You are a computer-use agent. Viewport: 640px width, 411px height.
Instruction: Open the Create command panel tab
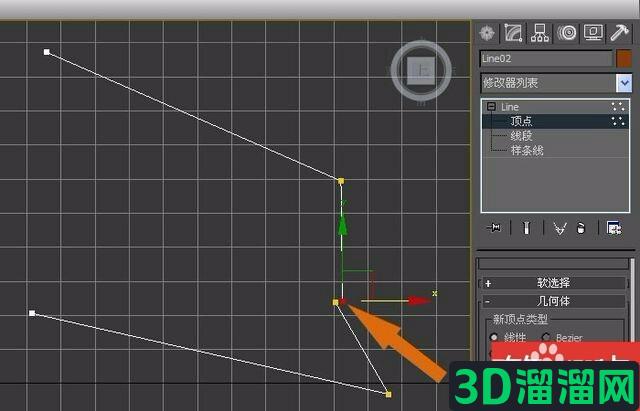pos(487,33)
